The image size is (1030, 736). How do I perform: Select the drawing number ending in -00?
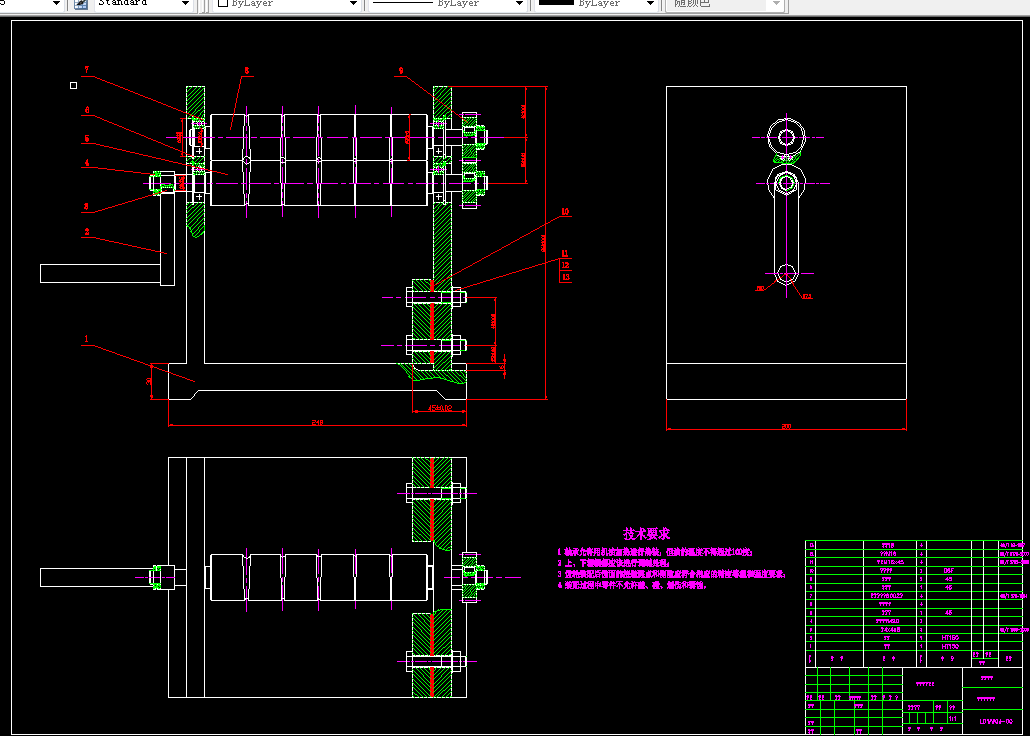tap(996, 721)
